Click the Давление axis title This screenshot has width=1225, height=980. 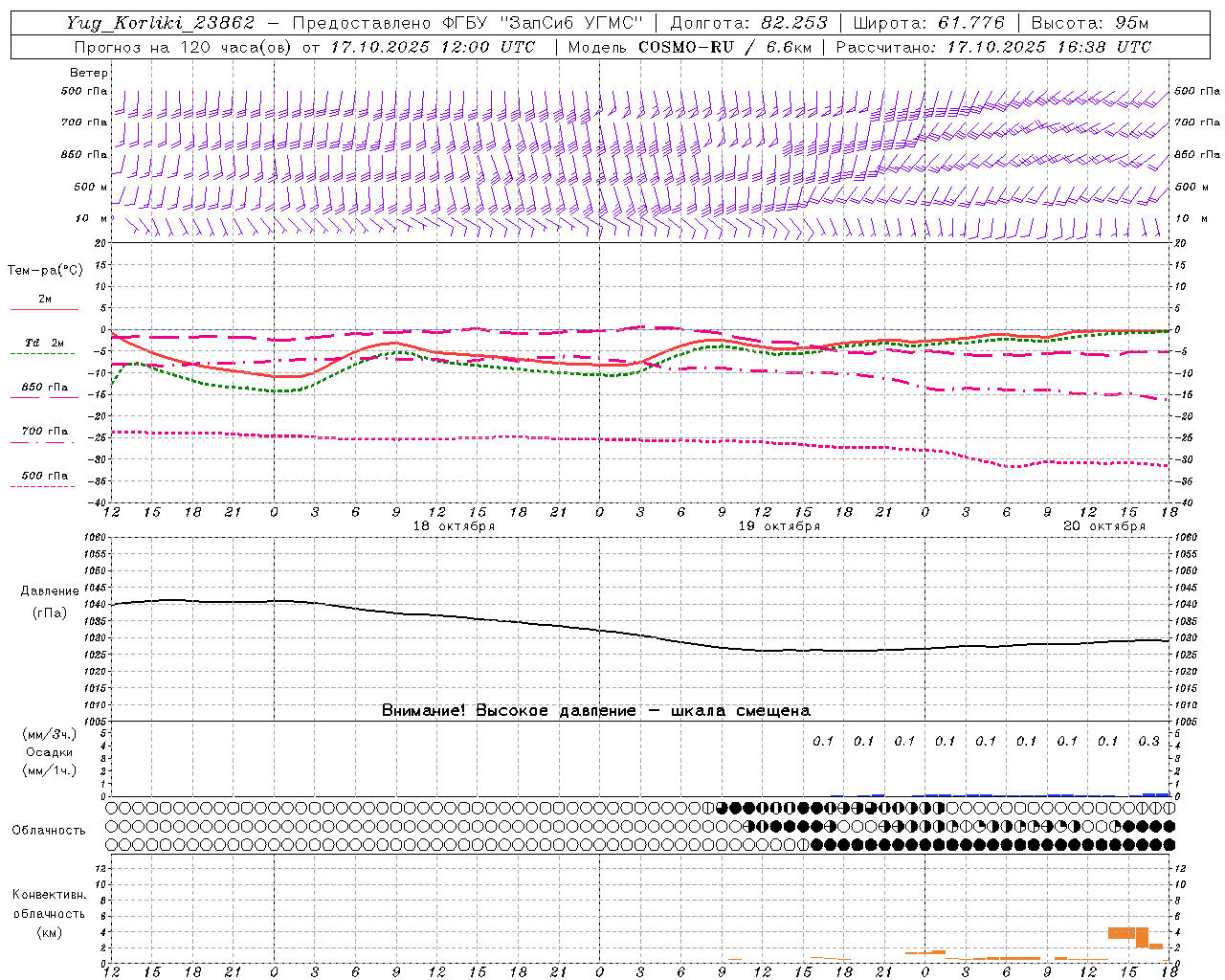(50, 591)
